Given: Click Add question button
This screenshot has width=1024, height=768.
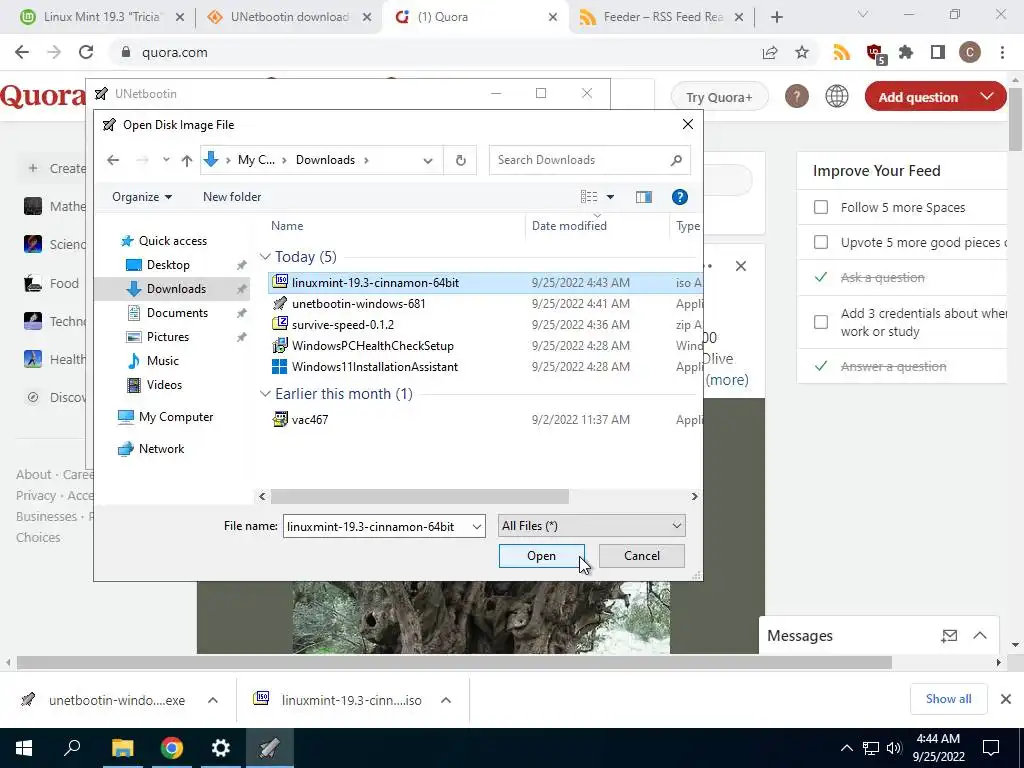Looking at the screenshot, I should click(x=918, y=97).
